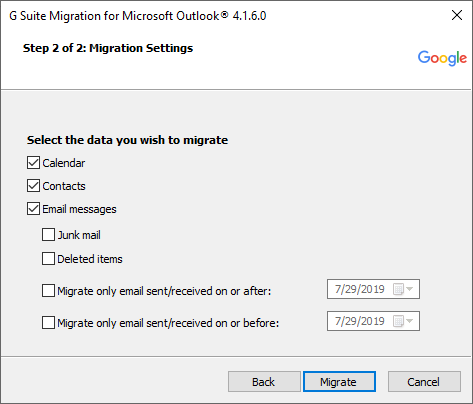Uncheck the Calendar checkbox
The image size is (473, 404).
click(33, 163)
